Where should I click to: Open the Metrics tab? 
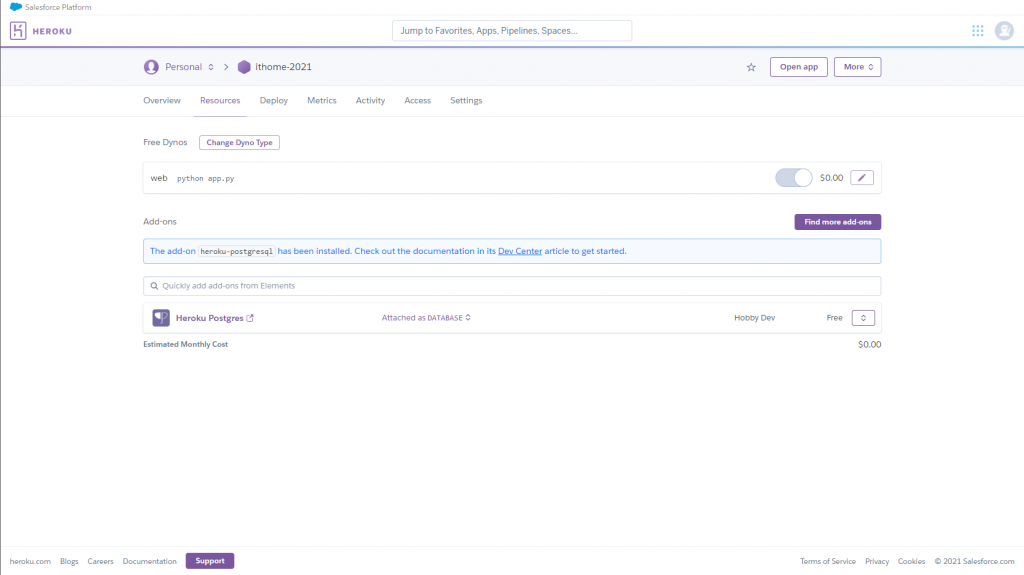(322, 101)
